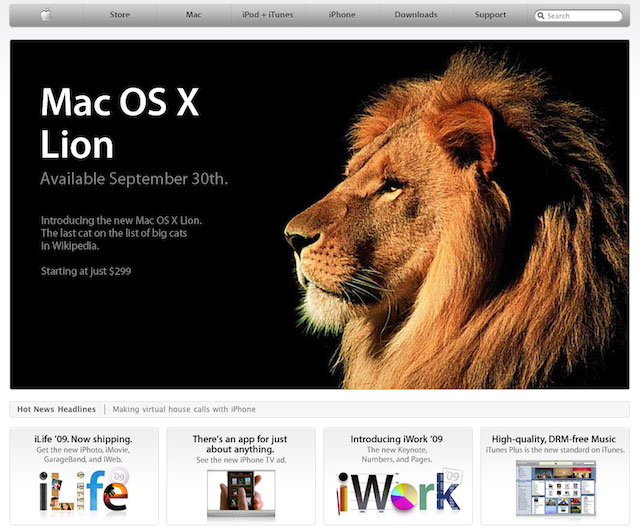Open "Introducing iWork '09" promo heading
The height and width of the screenshot is (529, 640).
click(397, 439)
